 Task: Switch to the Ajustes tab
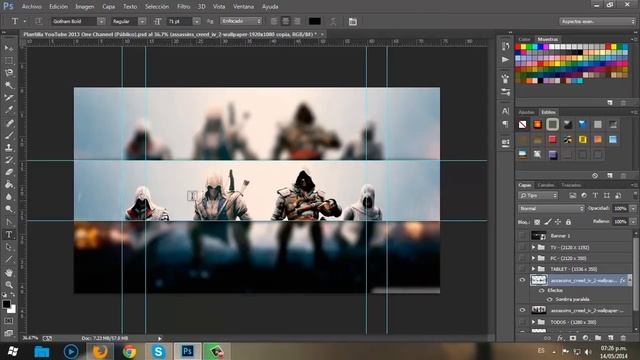click(x=526, y=112)
